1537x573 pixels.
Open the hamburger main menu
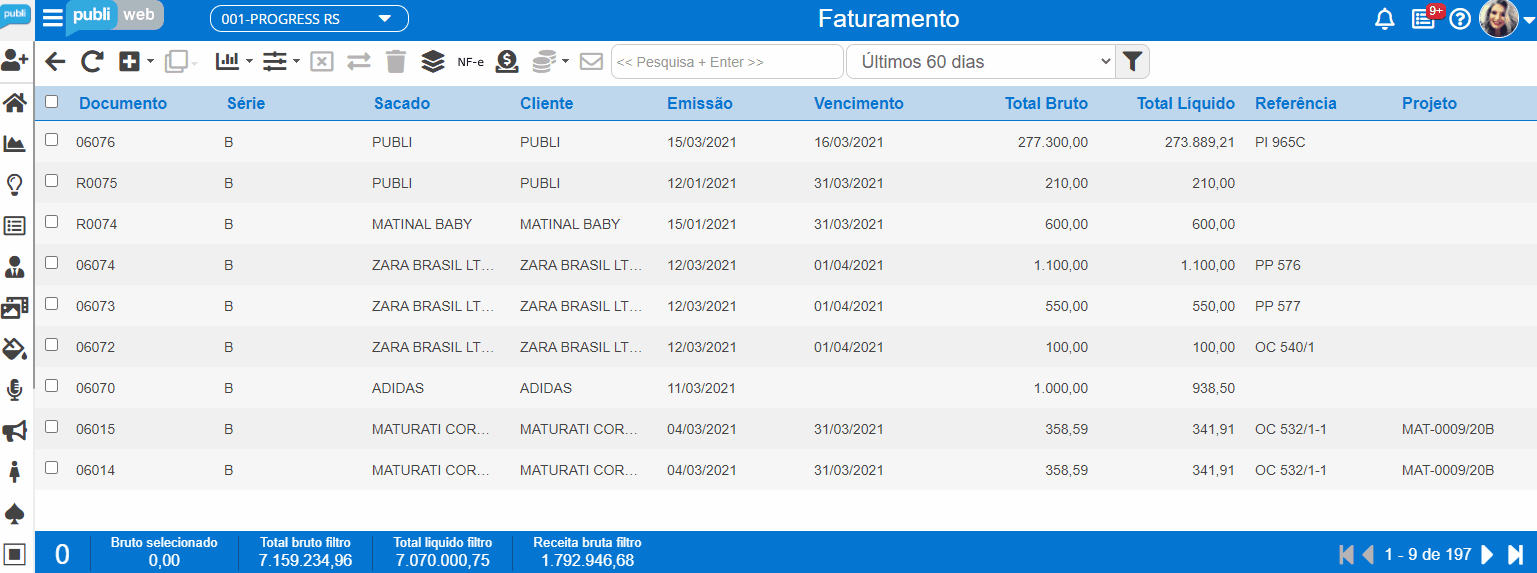coord(52,18)
